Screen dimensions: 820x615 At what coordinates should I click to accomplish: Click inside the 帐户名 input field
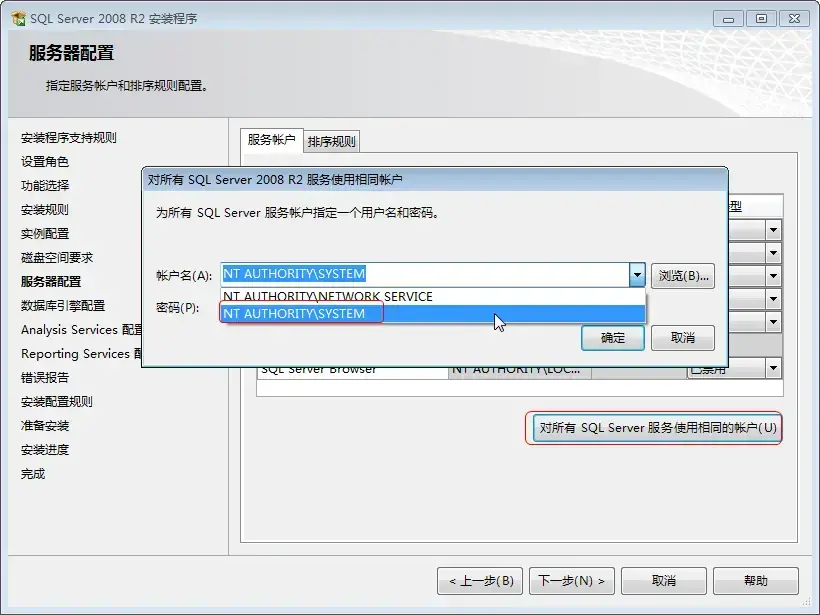pos(425,275)
